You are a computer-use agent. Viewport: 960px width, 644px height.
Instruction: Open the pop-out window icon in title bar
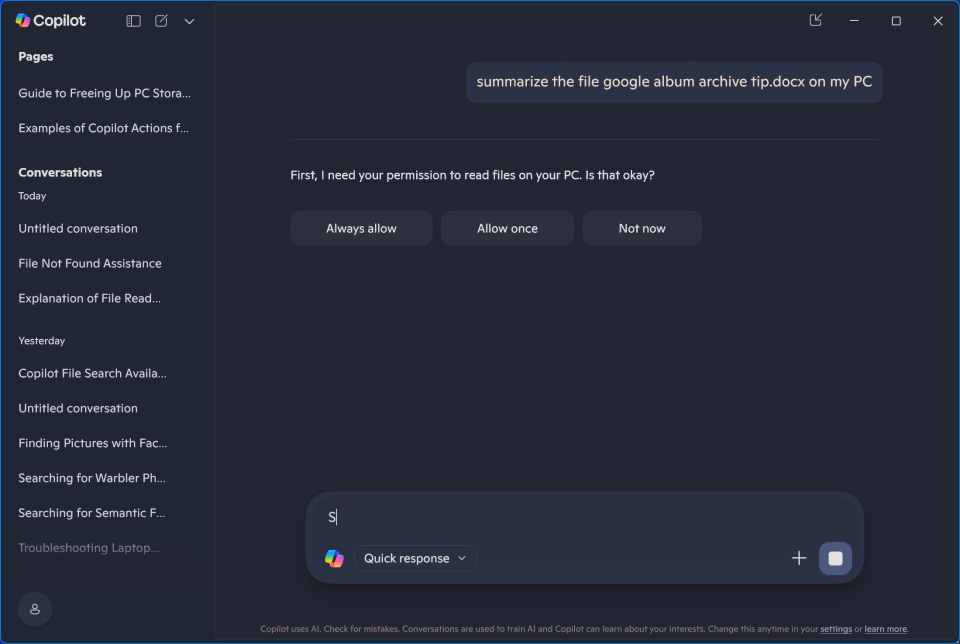[x=816, y=20]
